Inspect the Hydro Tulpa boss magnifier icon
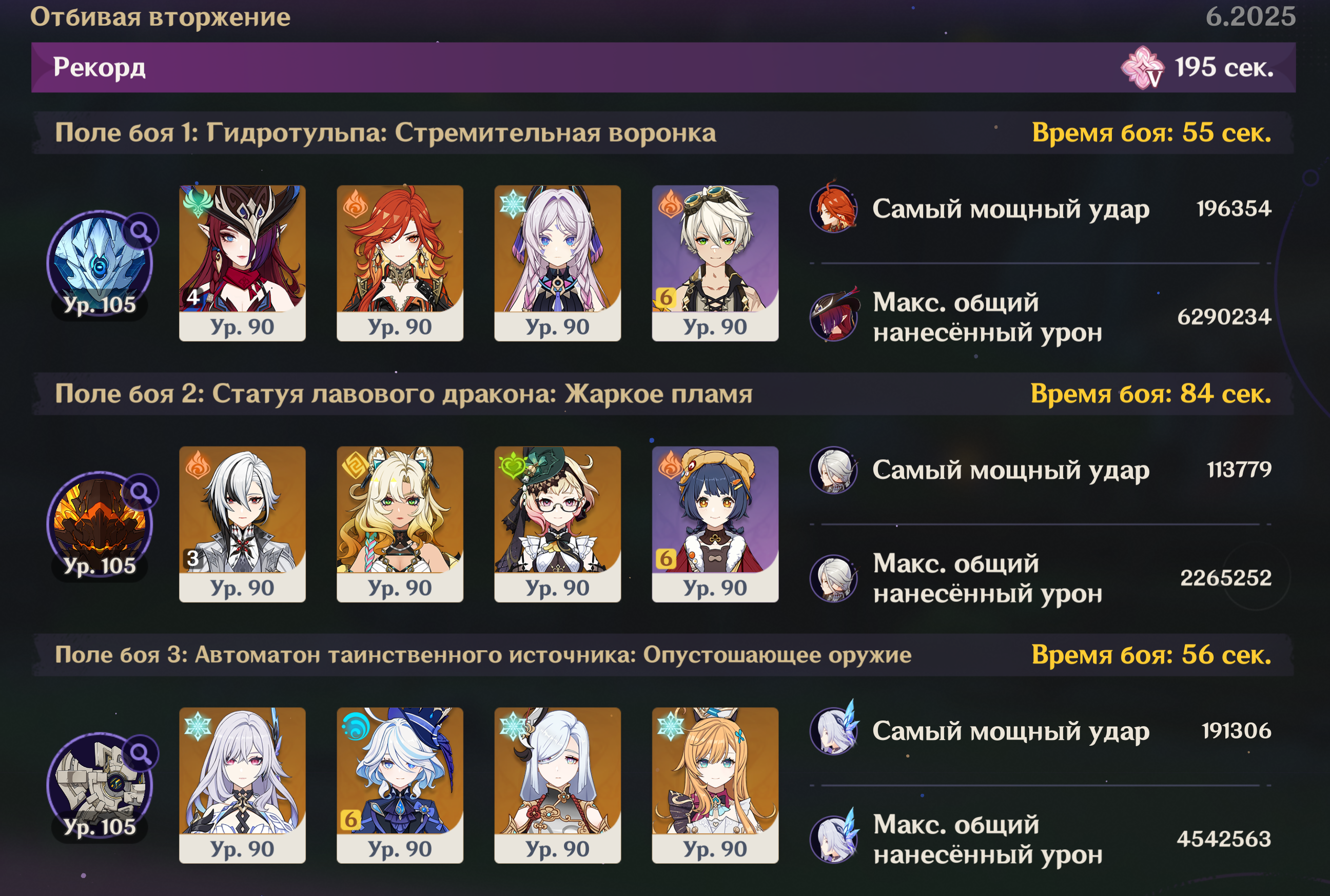Viewport: 1330px width, 896px height. [141, 231]
